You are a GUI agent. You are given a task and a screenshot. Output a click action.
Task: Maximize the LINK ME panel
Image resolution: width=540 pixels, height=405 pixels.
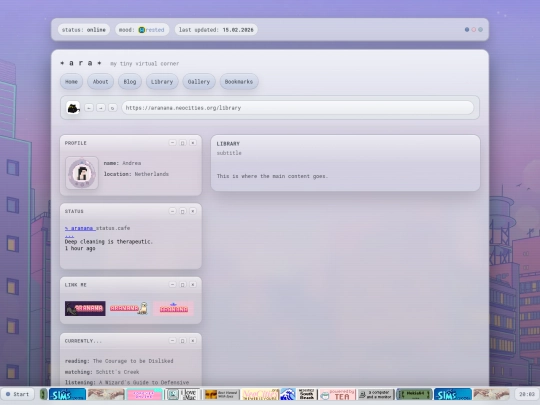point(183,284)
